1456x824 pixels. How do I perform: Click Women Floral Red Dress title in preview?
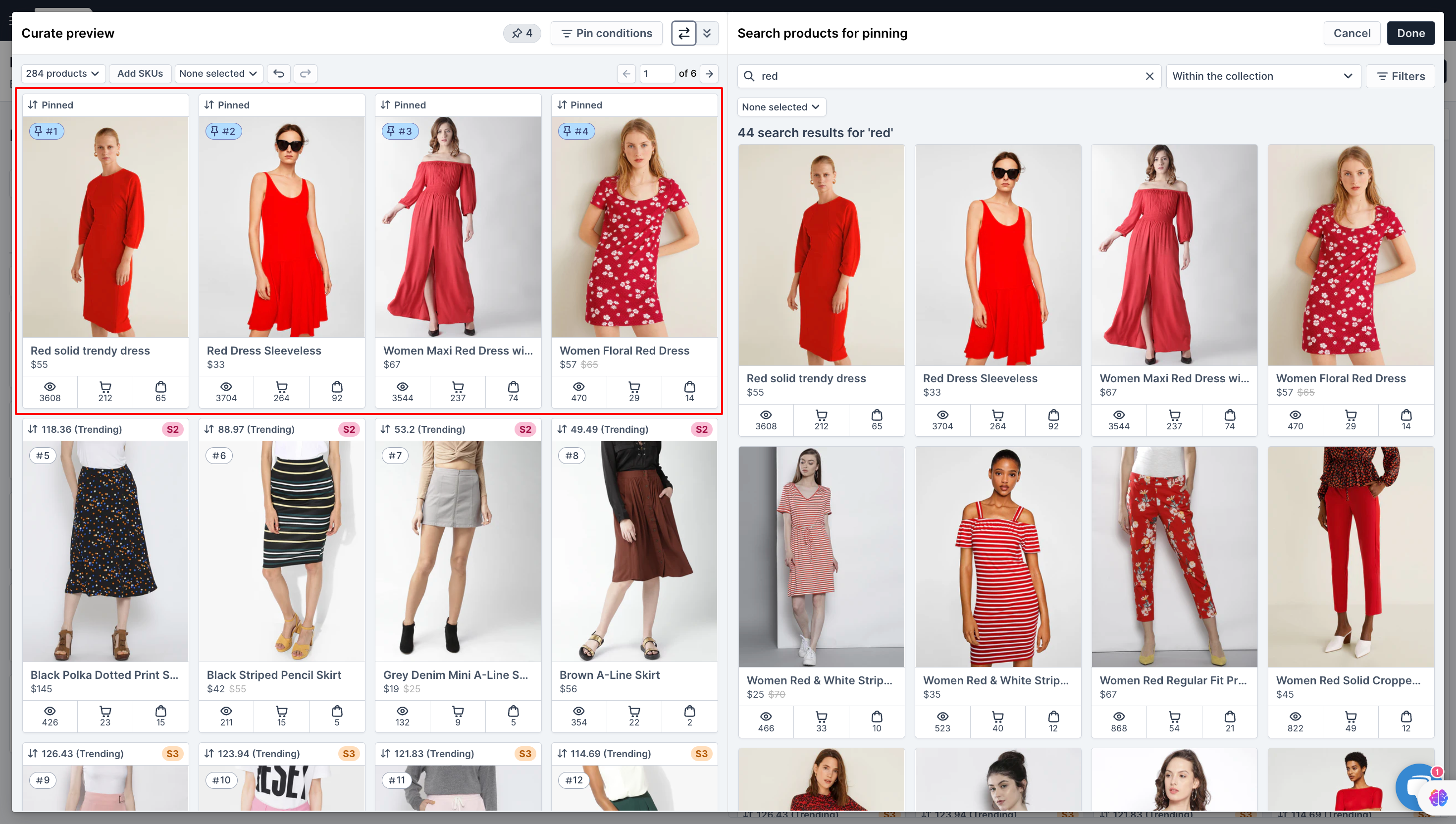tap(624, 351)
